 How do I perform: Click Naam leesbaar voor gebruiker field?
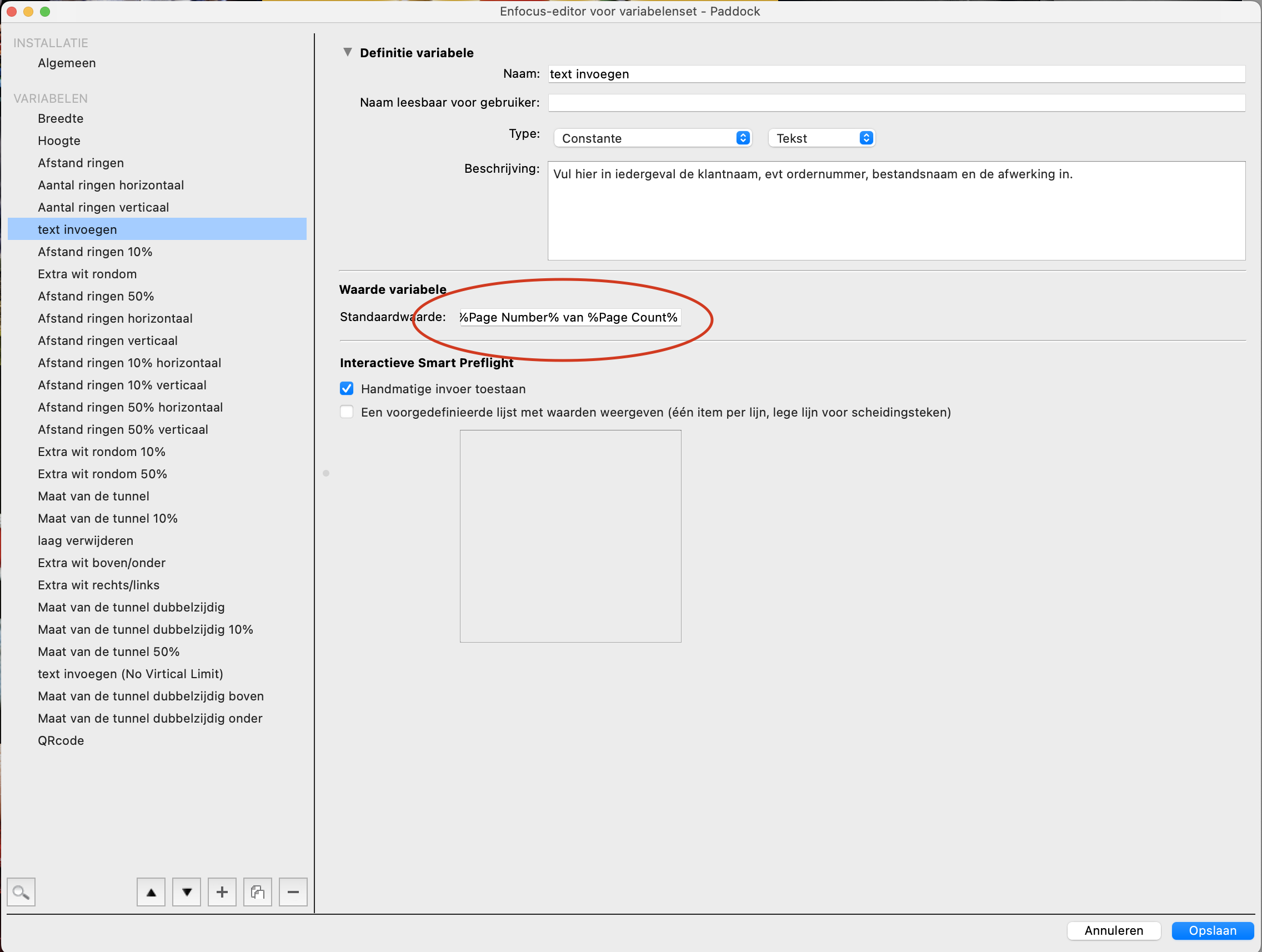pos(897,103)
